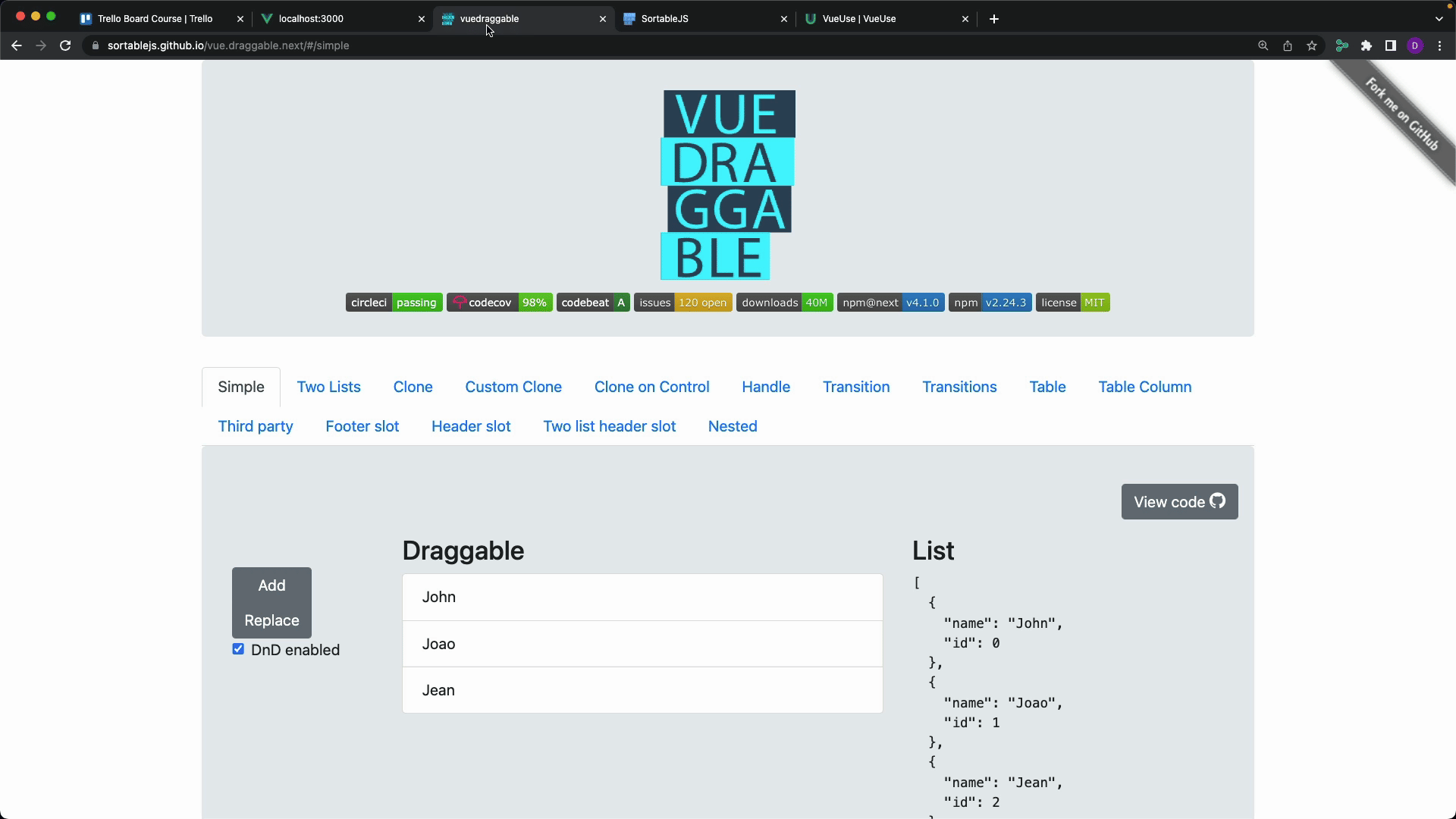Click the "name": "John" JSON line
Screen dimensions: 1456x819
click(1003, 623)
